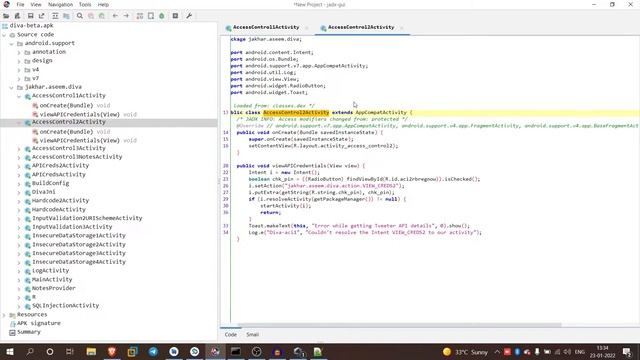The image size is (640, 360).
Task: Select the LogActivity class
Action: (51, 271)
